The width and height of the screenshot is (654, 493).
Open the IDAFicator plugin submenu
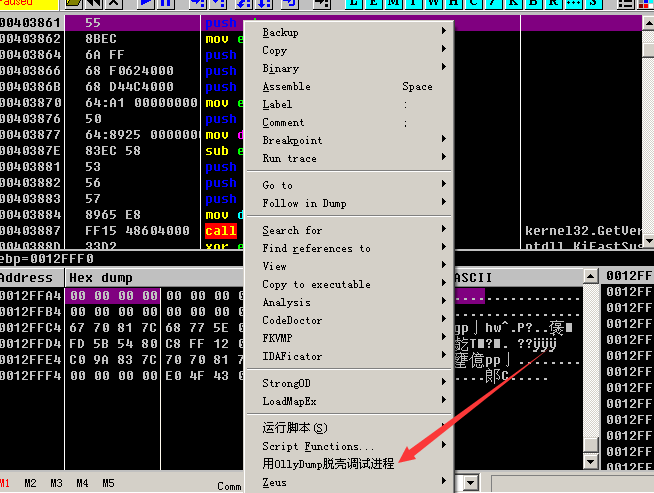click(x=349, y=356)
